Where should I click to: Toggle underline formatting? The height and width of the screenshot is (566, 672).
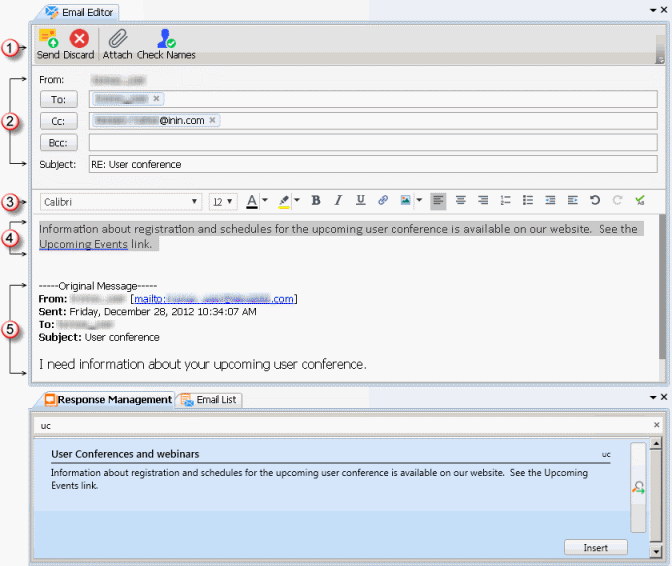pyautogui.click(x=360, y=201)
